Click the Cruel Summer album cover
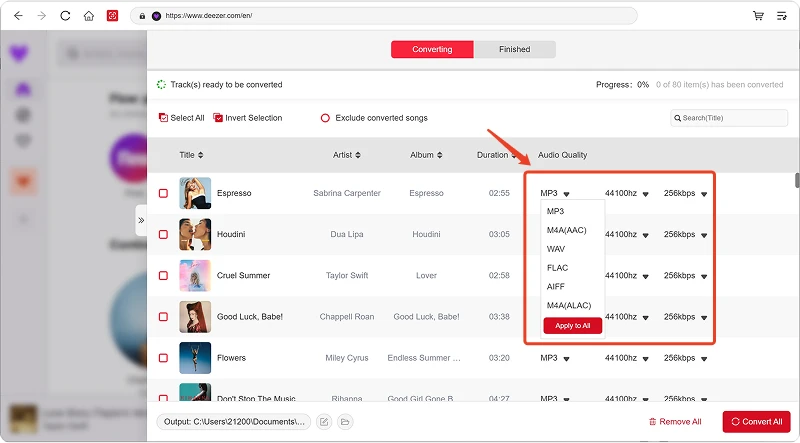800x443 pixels. (x=195, y=276)
